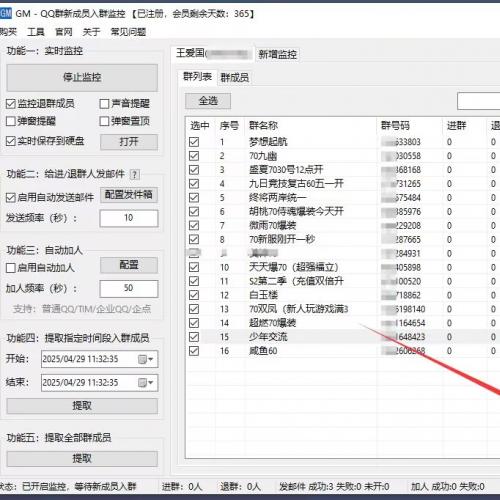Select the row for group 少年交流
500x500 pixels.
tap(343, 337)
